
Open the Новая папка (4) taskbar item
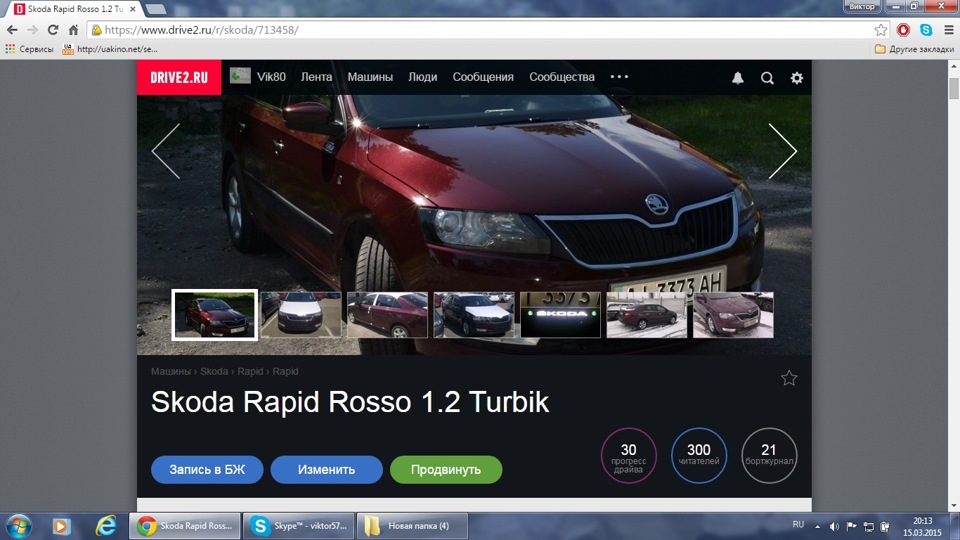coord(412,526)
